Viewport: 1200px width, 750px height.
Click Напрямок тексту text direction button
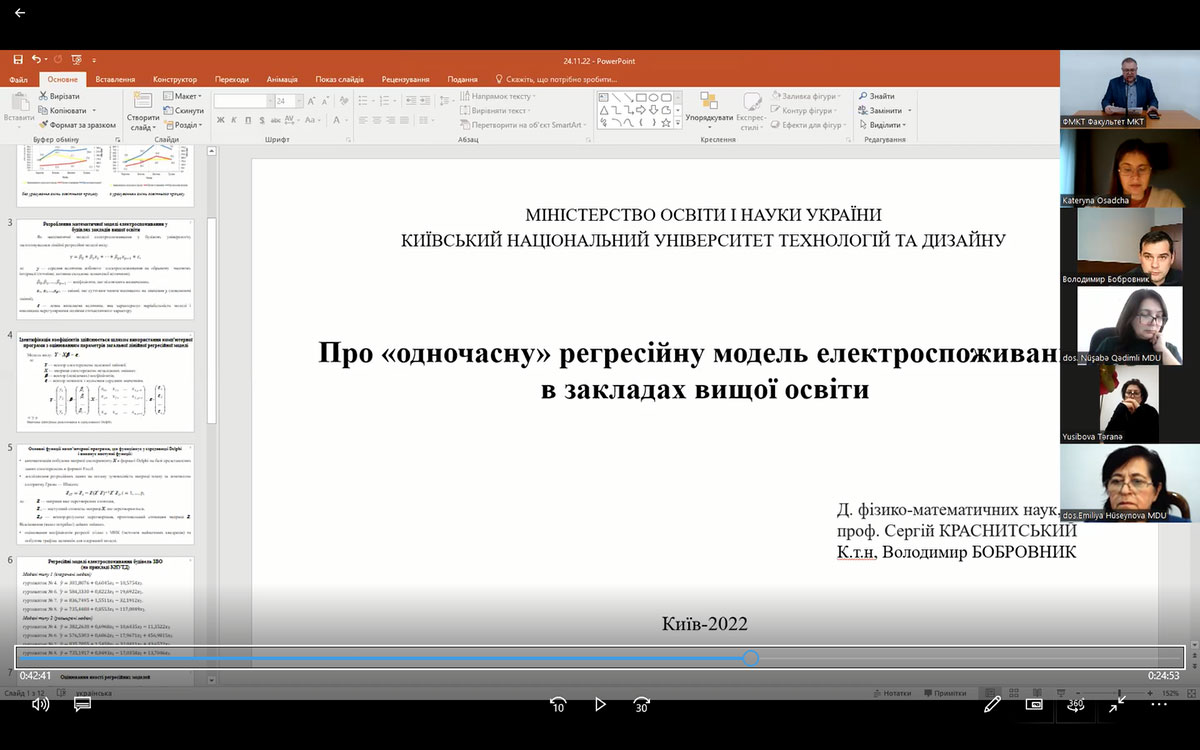[497, 96]
